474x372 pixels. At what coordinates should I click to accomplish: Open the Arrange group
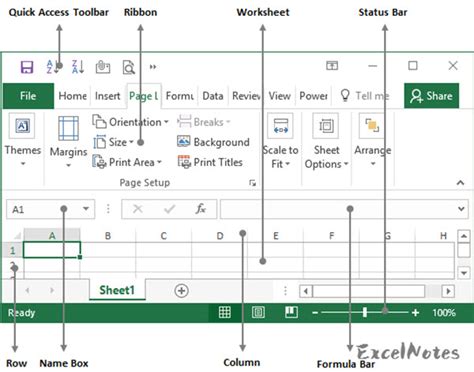pyautogui.click(x=373, y=139)
